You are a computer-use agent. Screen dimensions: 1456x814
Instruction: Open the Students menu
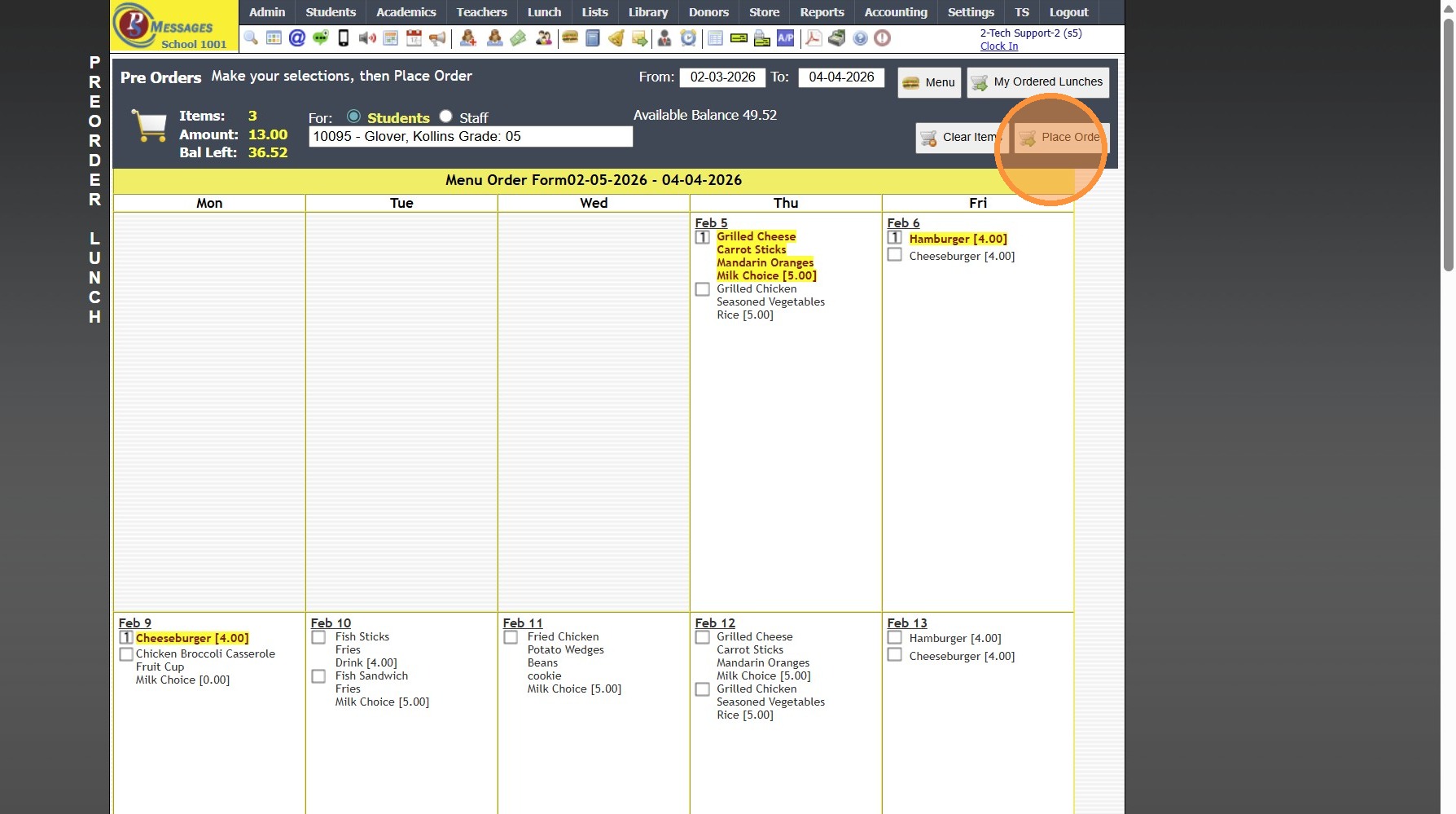pos(331,12)
